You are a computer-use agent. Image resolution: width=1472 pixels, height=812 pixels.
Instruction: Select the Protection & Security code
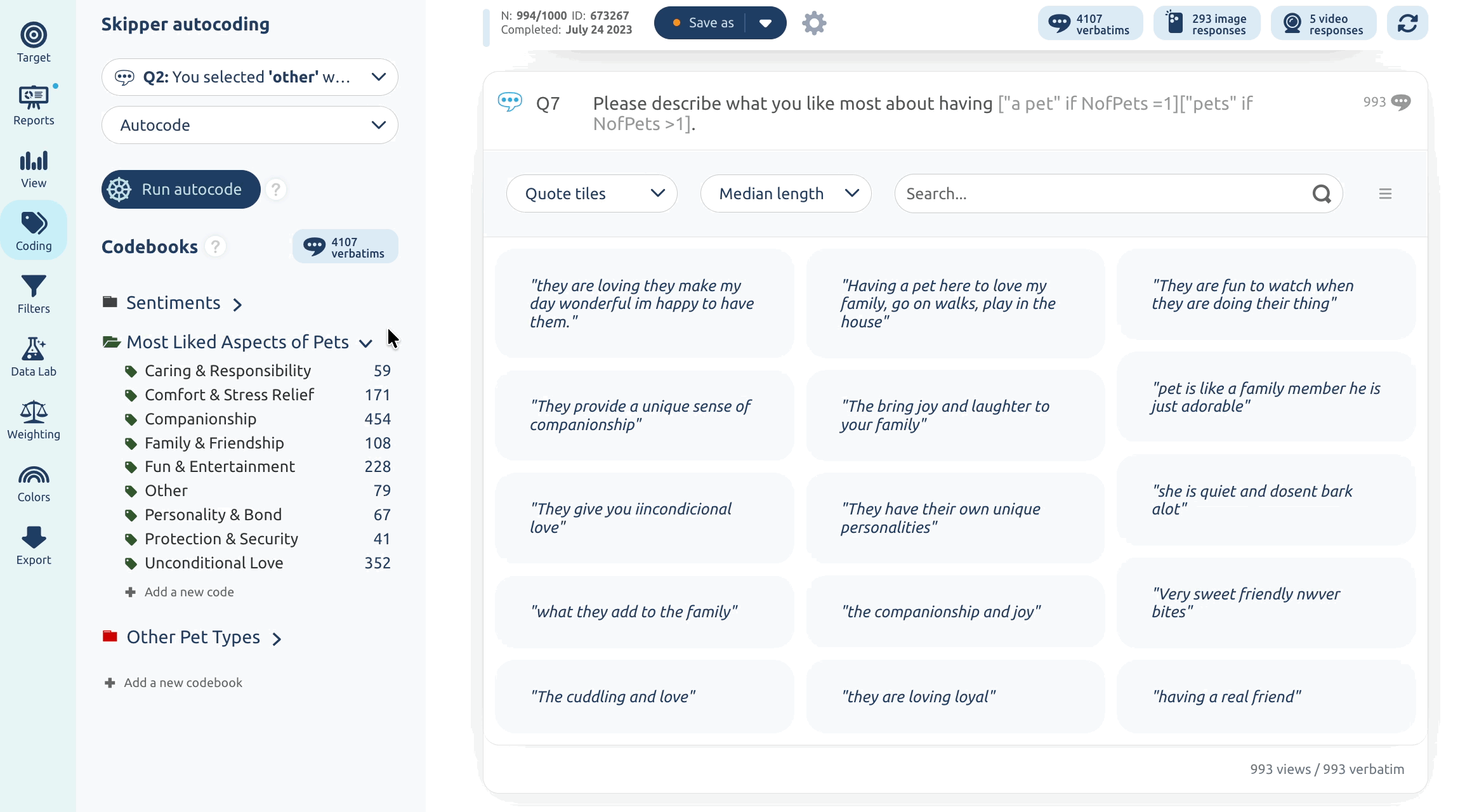(x=257, y=539)
